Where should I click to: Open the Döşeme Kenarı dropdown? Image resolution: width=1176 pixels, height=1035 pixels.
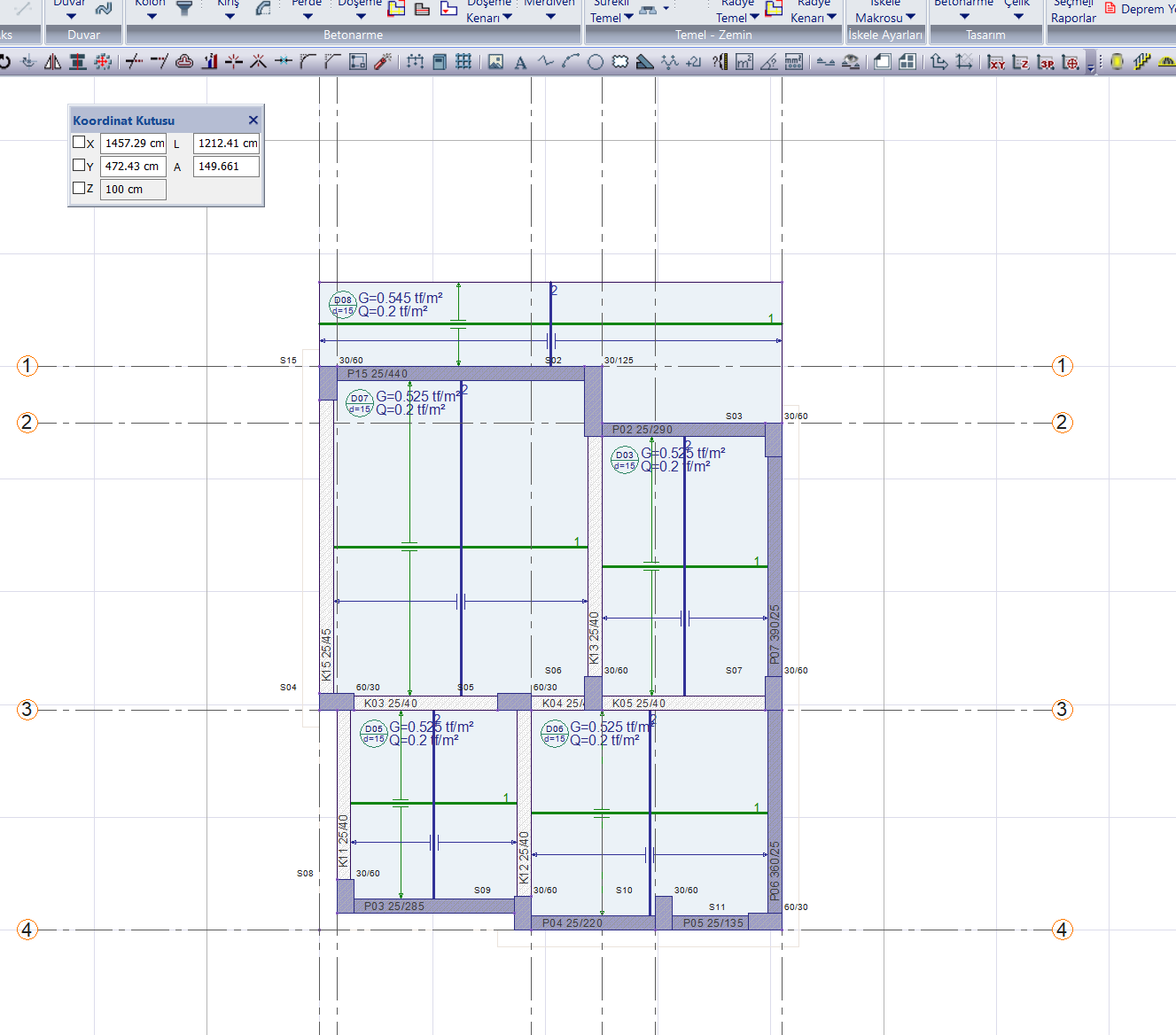508,16
